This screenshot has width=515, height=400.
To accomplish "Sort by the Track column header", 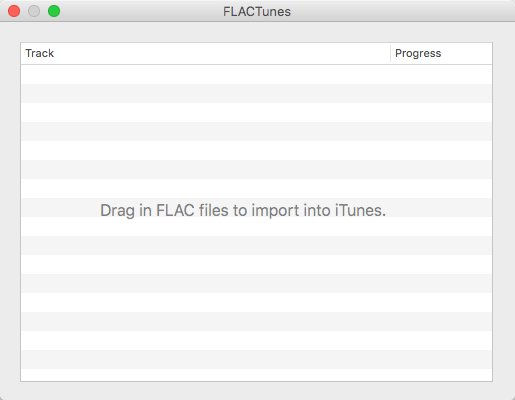I will pos(205,53).
